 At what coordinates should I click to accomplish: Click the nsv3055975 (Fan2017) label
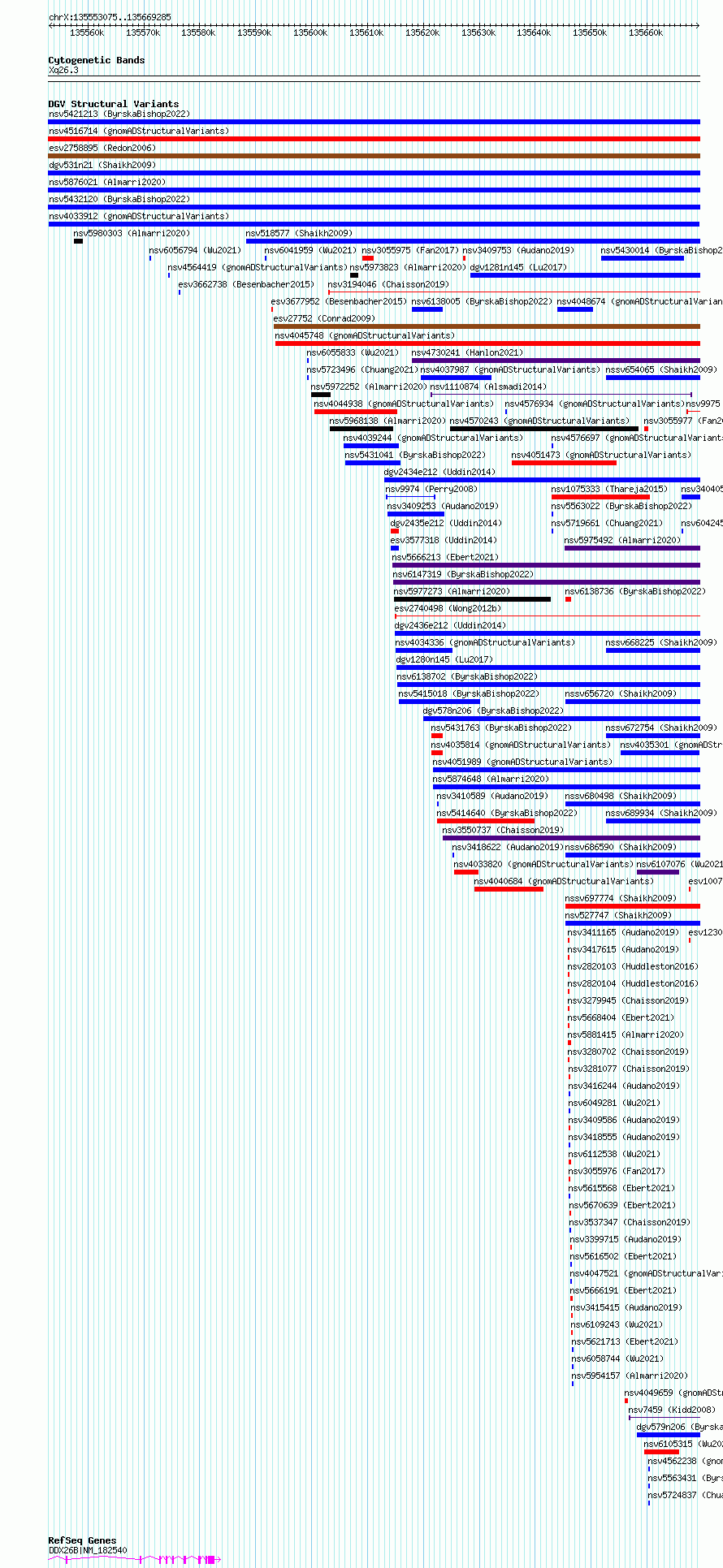coord(410,251)
